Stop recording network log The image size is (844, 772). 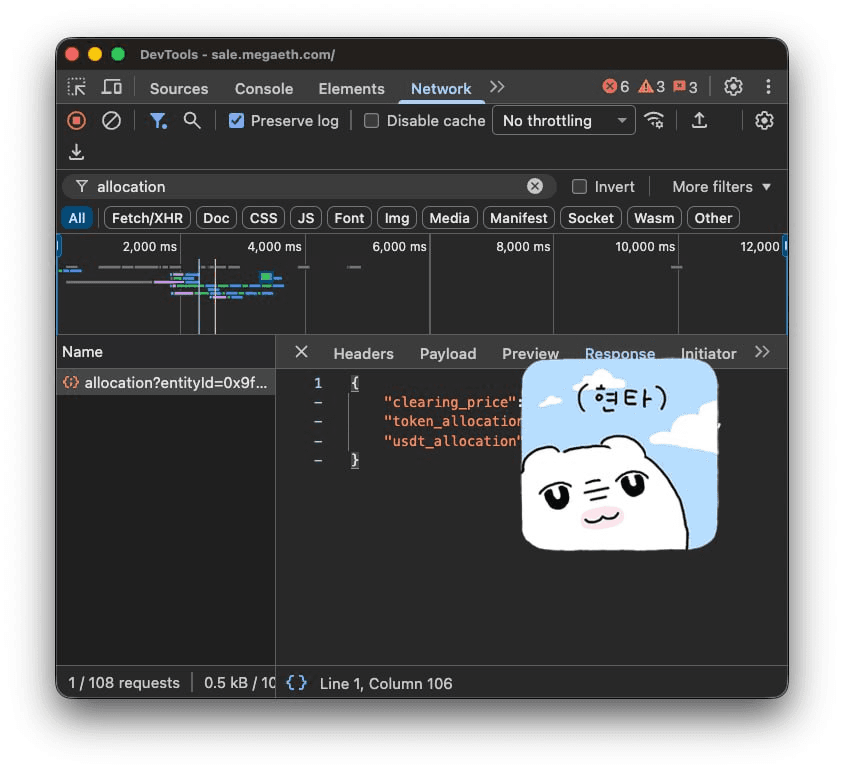pos(76,120)
